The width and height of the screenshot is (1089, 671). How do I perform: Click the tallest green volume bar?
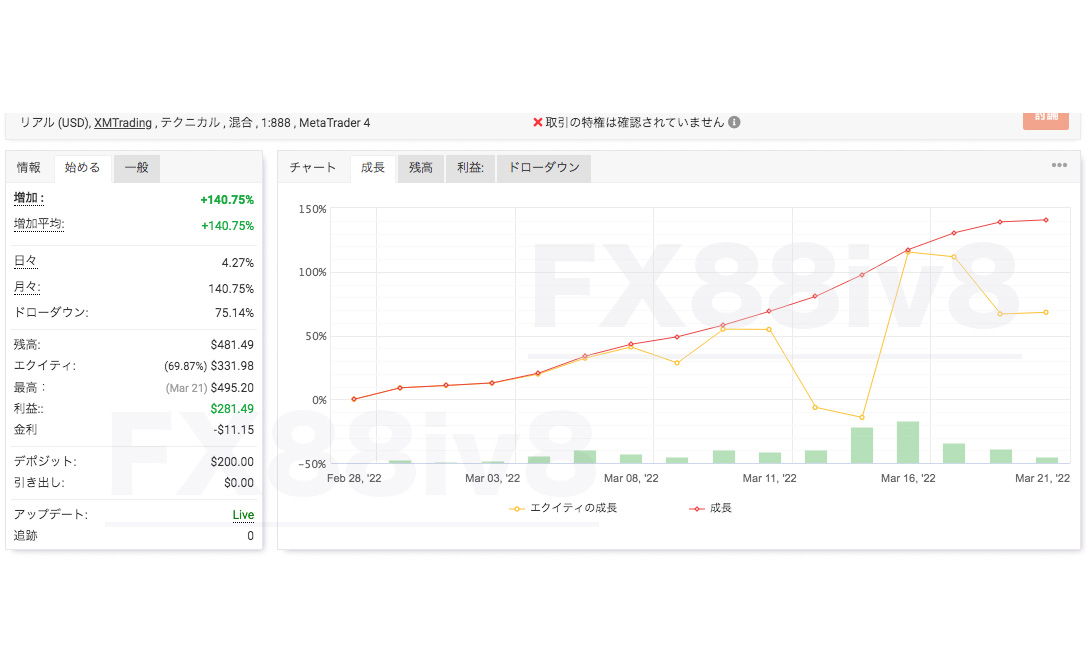coord(908,442)
